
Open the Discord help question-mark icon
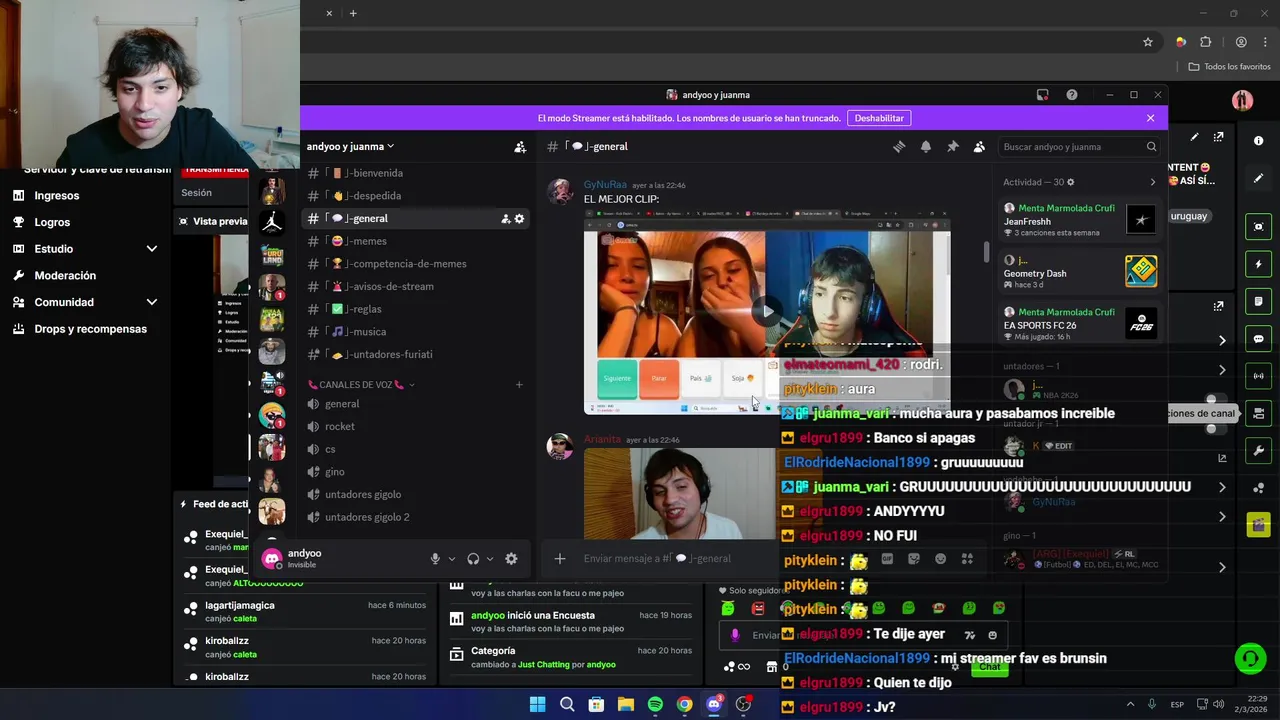(1072, 95)
